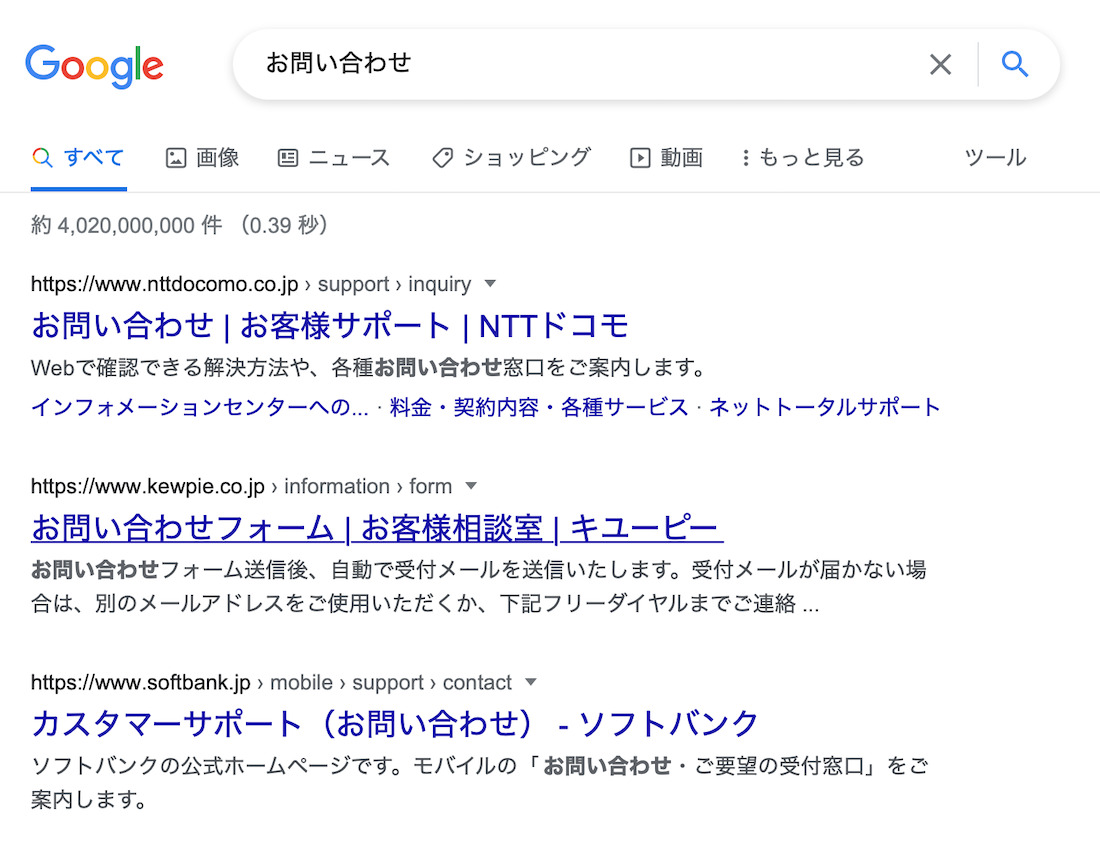This screenshot has height=846, width=1100.
Task: Expand dropdown arrow beside kewpie URL
Action: click(x=471, y=486)
